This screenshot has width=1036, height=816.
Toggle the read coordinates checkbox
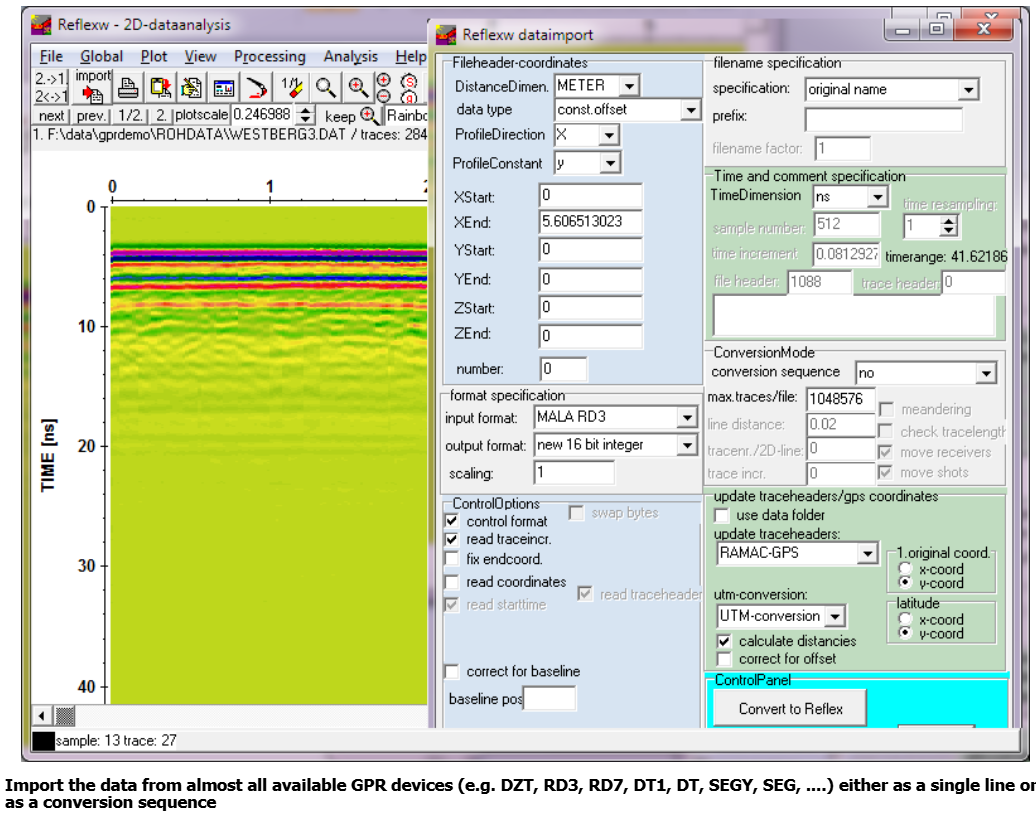pyautogui.click(x=452, y=582)
